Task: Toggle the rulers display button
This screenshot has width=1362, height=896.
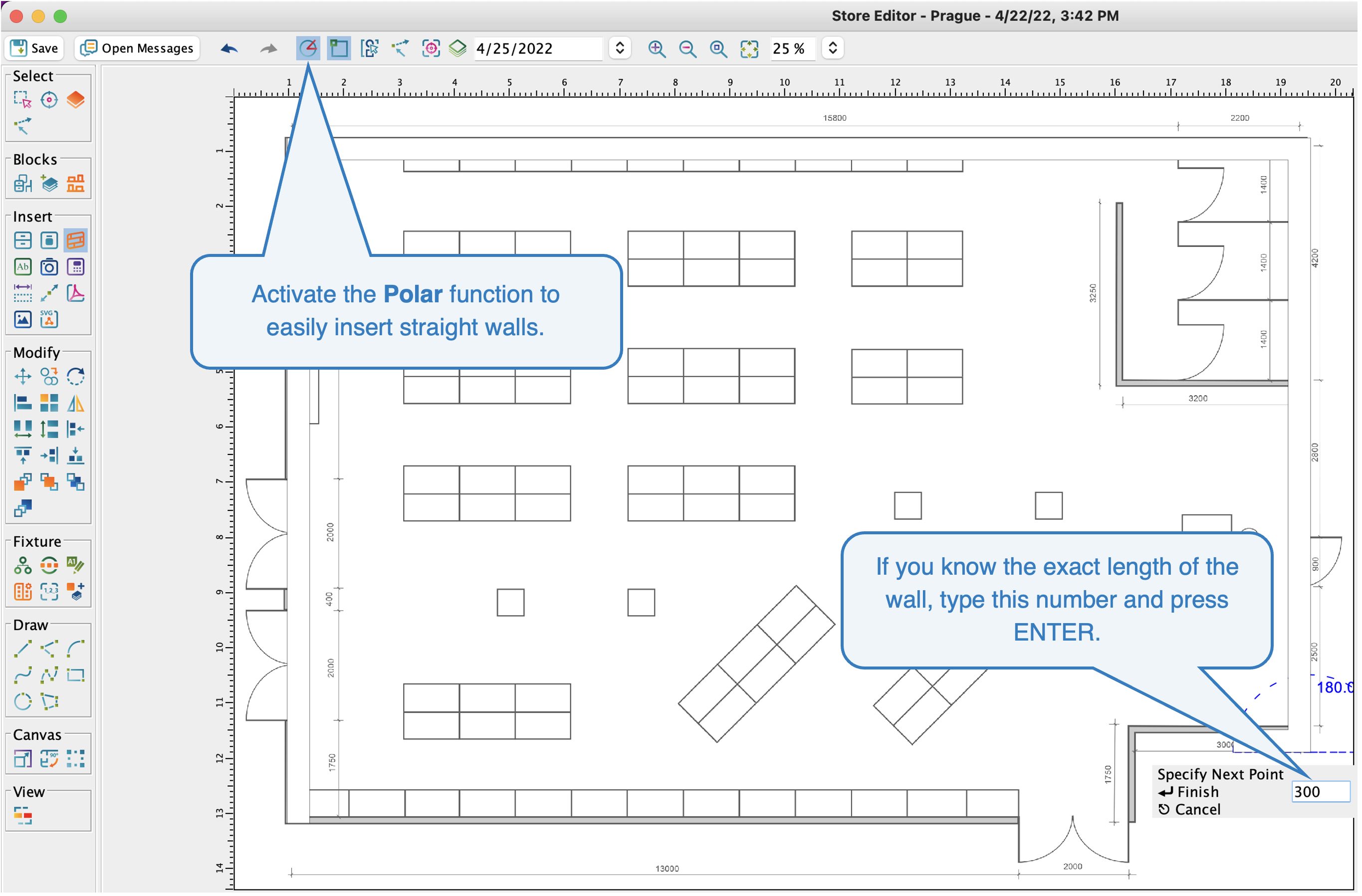Action: [x=339, y=48]
